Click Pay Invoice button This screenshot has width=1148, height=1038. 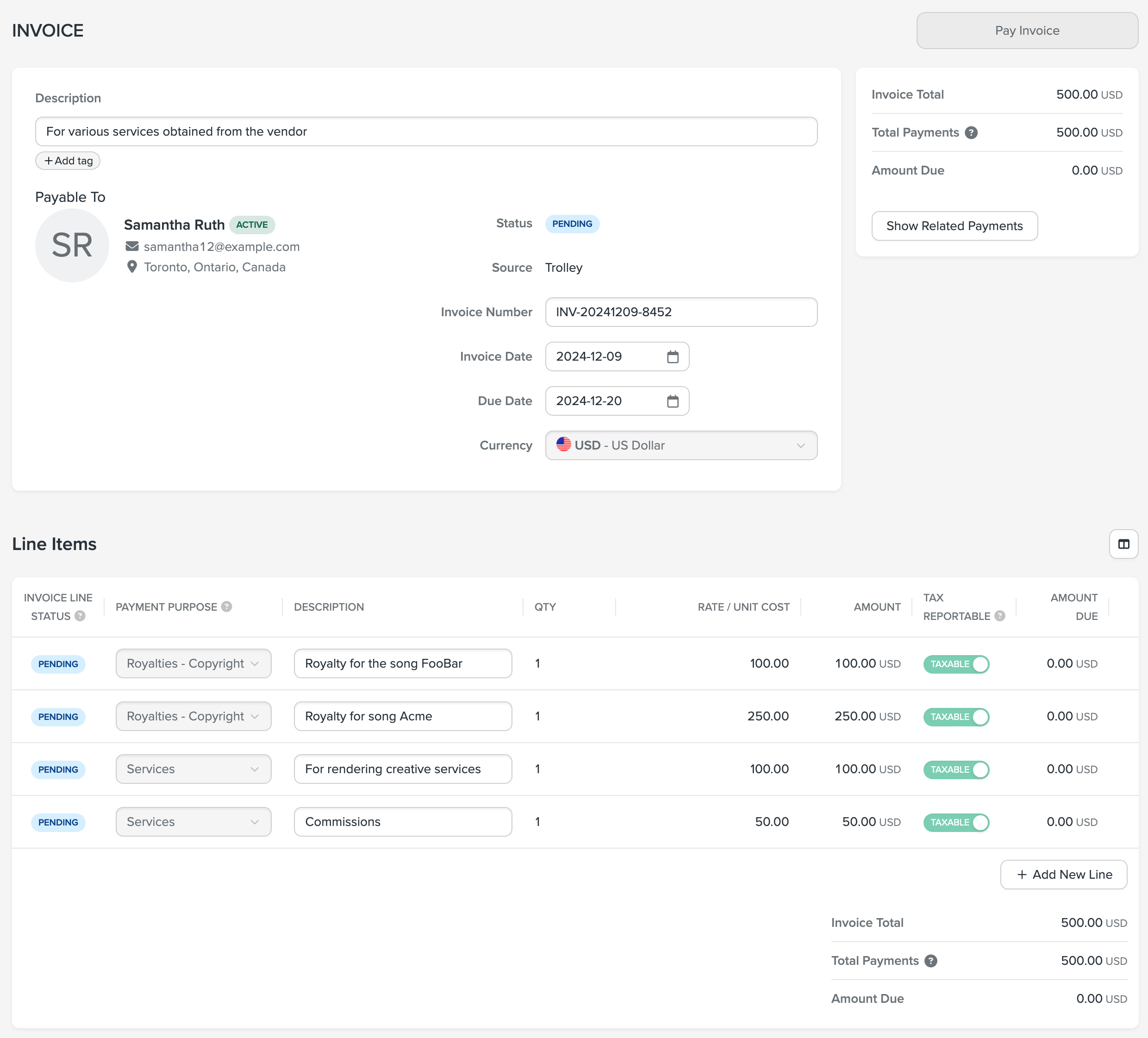click(x=1026, y=31)
